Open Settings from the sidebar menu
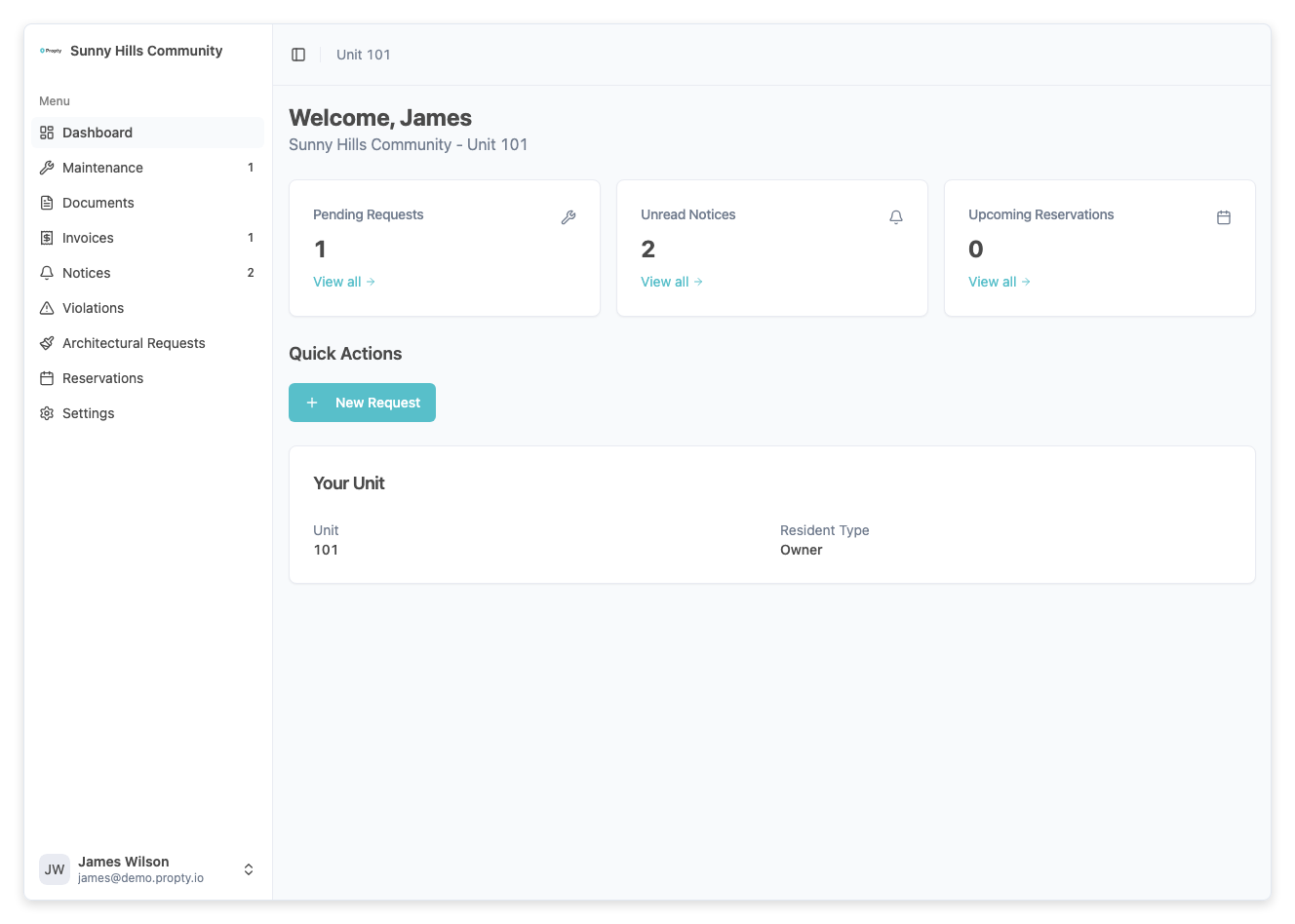The image size is (1295, 924). (x=89, y=412)
